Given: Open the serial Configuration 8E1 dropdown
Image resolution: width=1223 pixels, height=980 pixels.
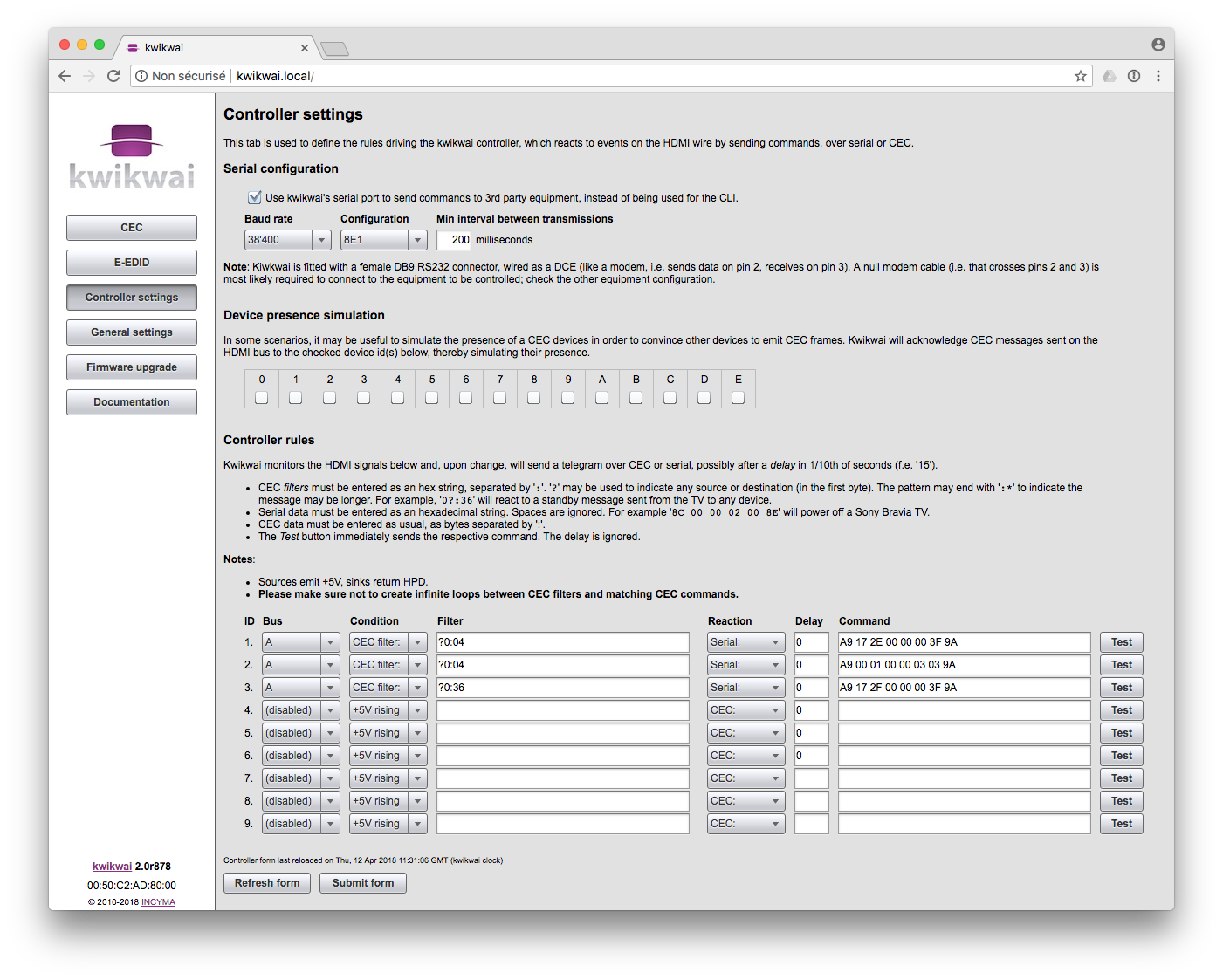Looking at the screenshot, I should click(x=384, y=240).
